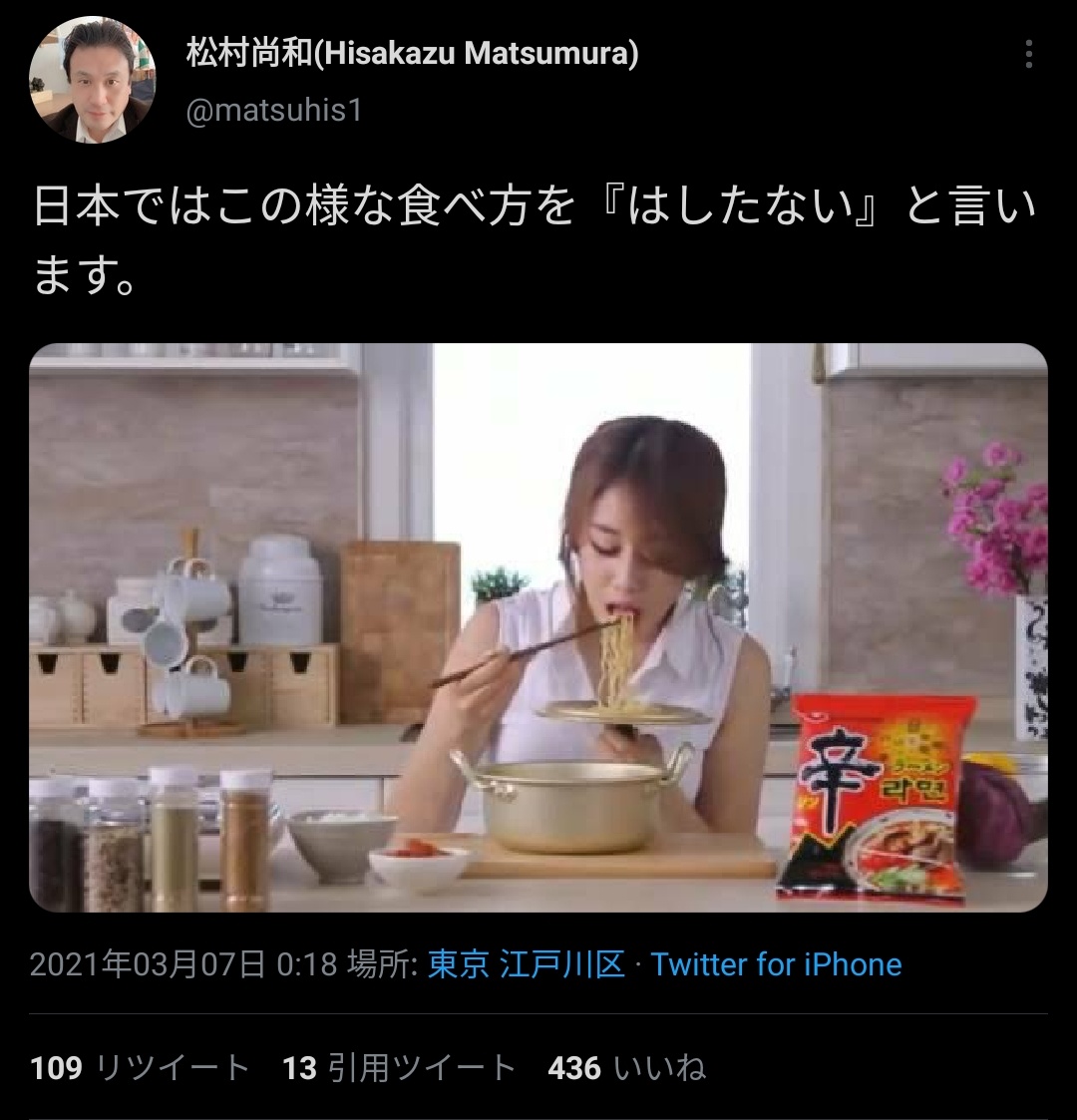Click the wooden cutting board in photo
Screen dimensions: 1077x1120
[400, 632]
